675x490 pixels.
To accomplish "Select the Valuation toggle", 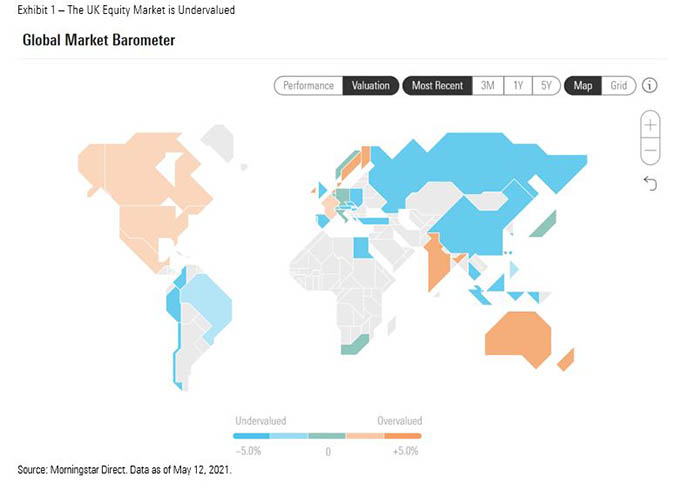I will coord(371,86).
